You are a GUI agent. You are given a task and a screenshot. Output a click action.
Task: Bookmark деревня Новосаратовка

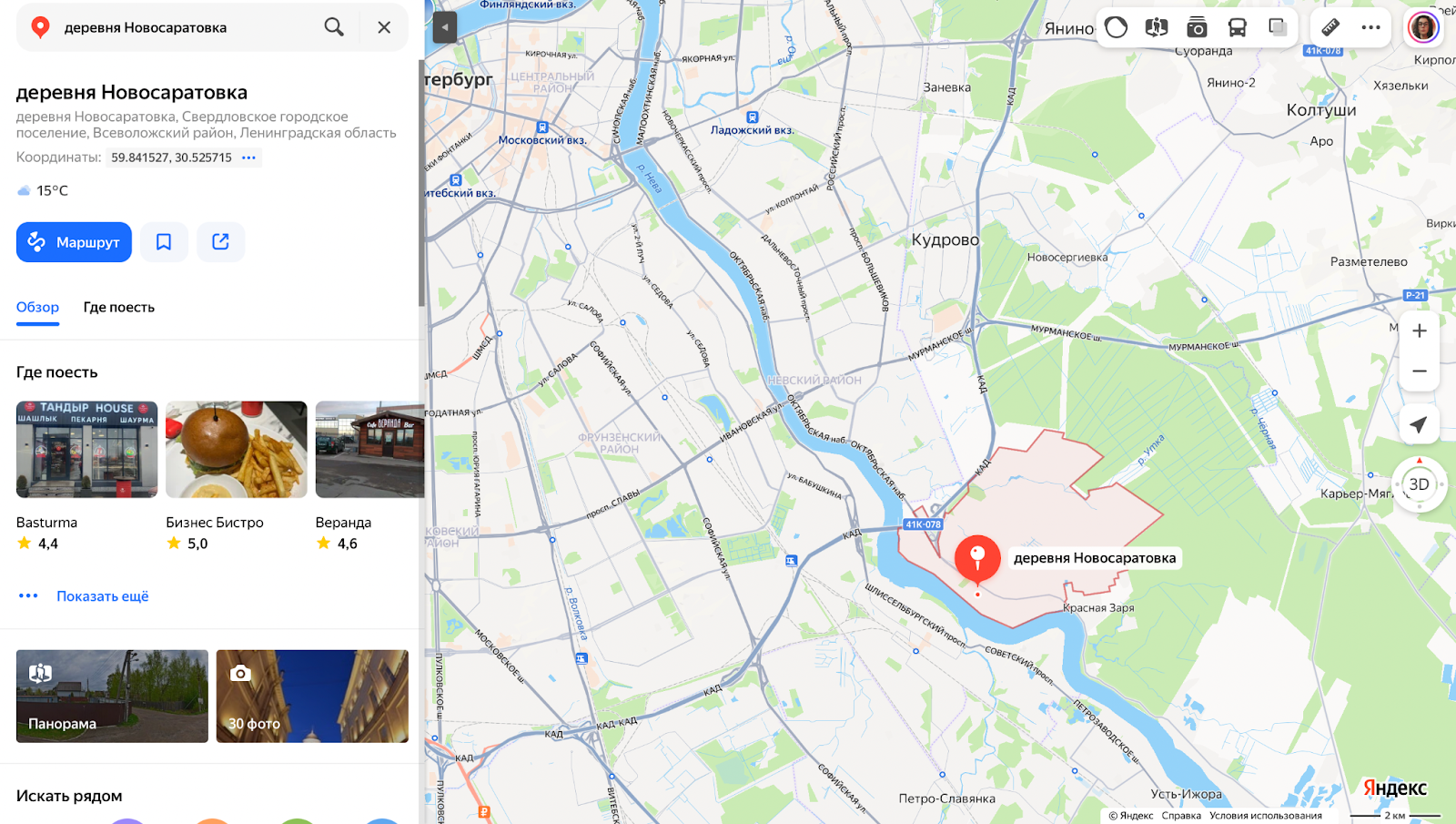pos(164,242)
